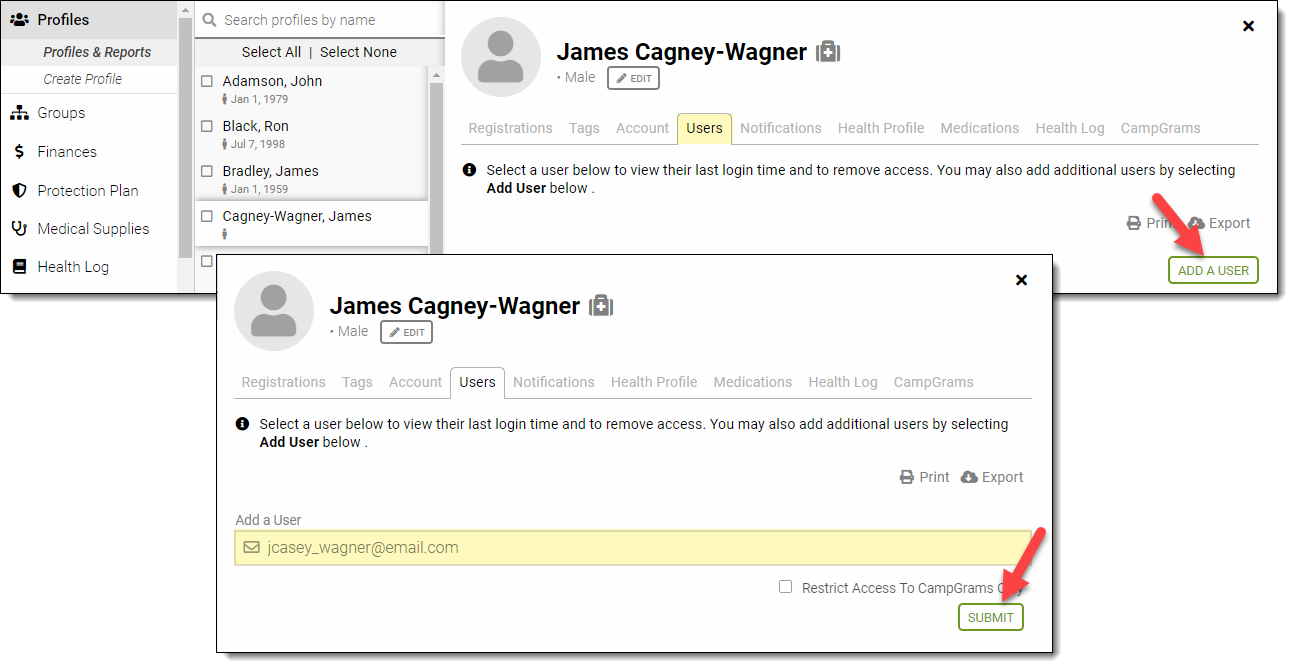This screenshot has height=668, width=1293.
Task: Open the Medications tab in lower dialog
Action: pos(752,382)
